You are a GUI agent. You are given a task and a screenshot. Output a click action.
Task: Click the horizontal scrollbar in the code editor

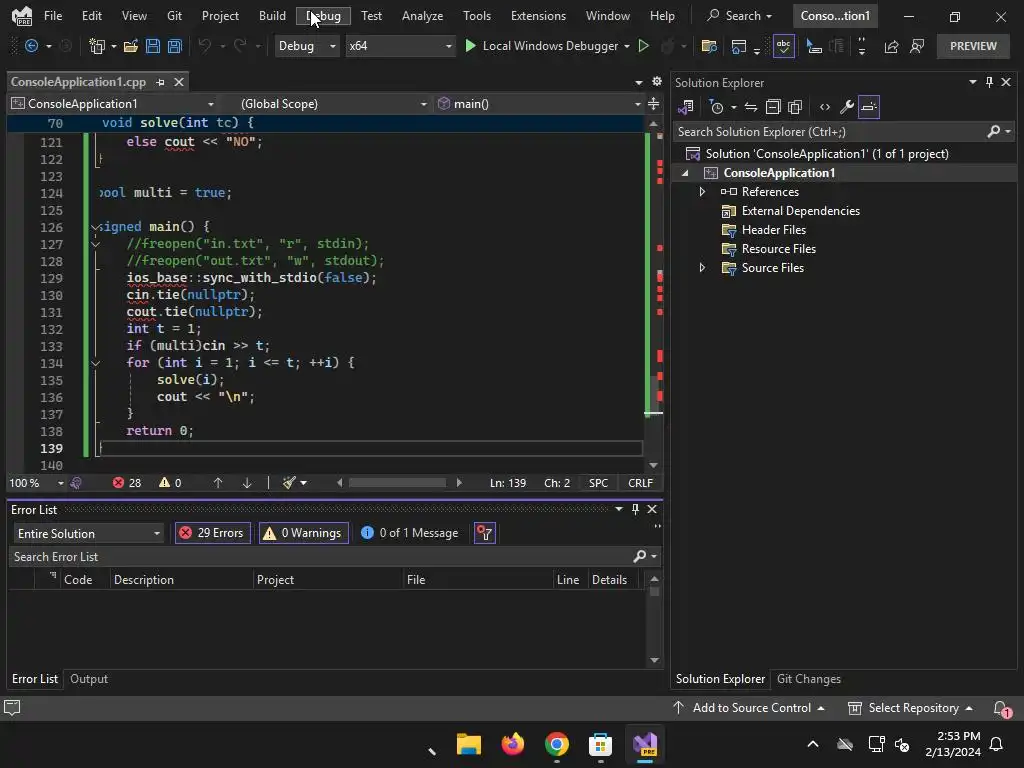398,483
